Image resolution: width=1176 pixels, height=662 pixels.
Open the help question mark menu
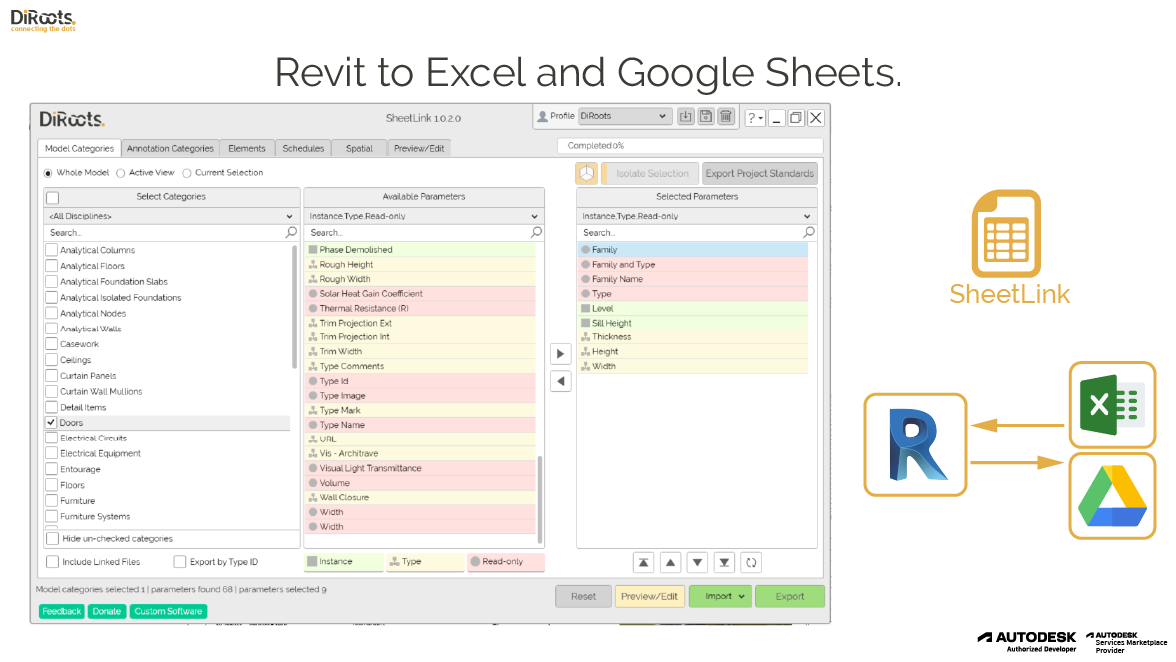754,118
